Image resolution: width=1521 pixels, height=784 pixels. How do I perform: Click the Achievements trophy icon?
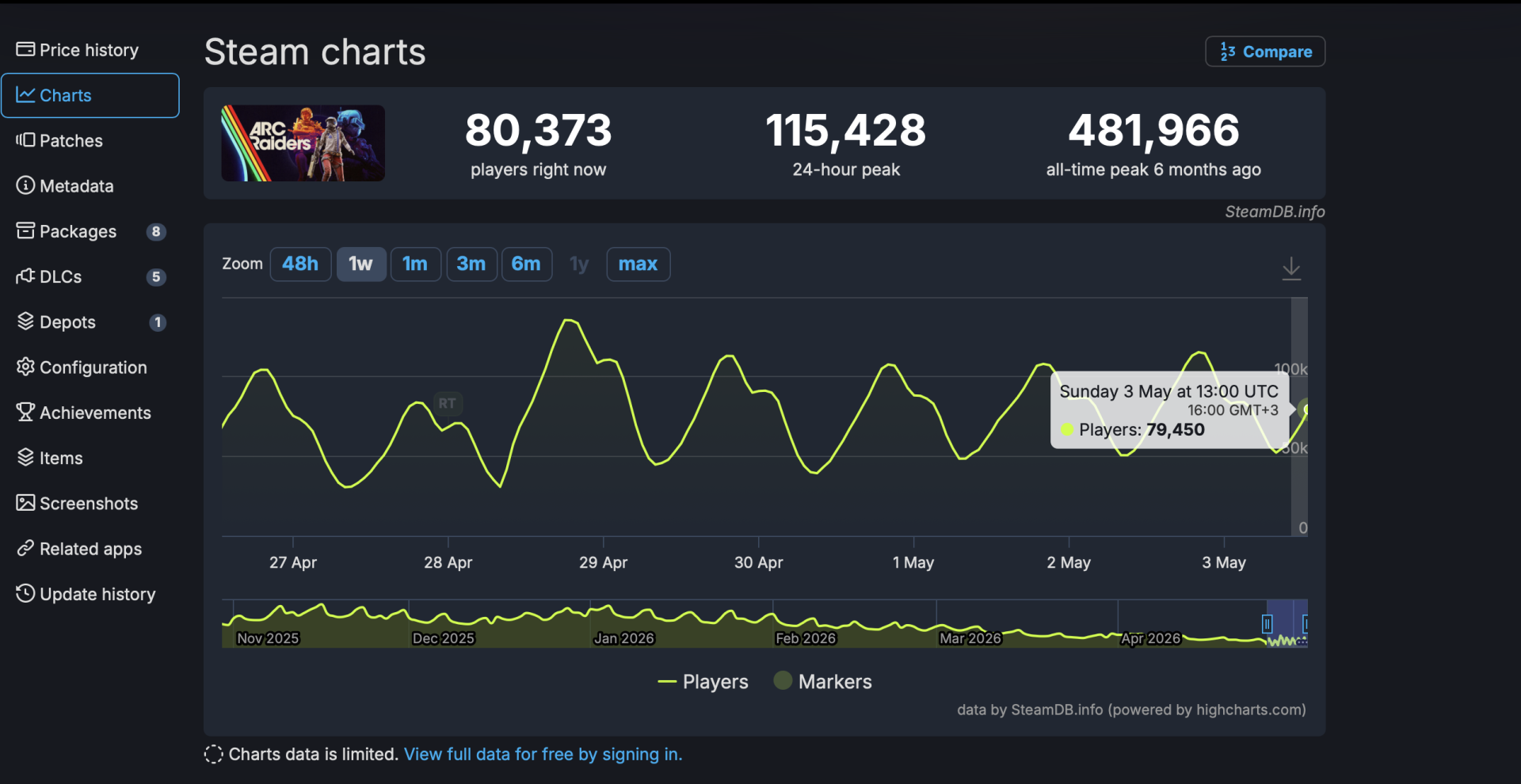point(25,412)
